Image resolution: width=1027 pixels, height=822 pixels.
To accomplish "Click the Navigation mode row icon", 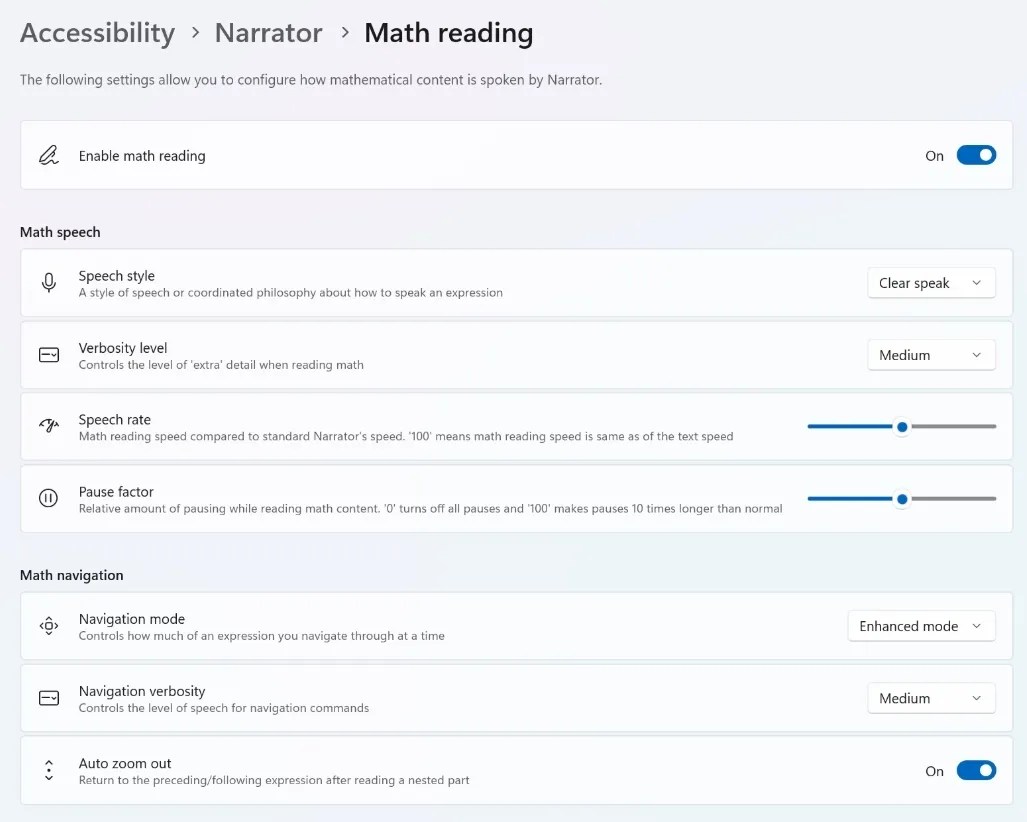I will 48,626.
